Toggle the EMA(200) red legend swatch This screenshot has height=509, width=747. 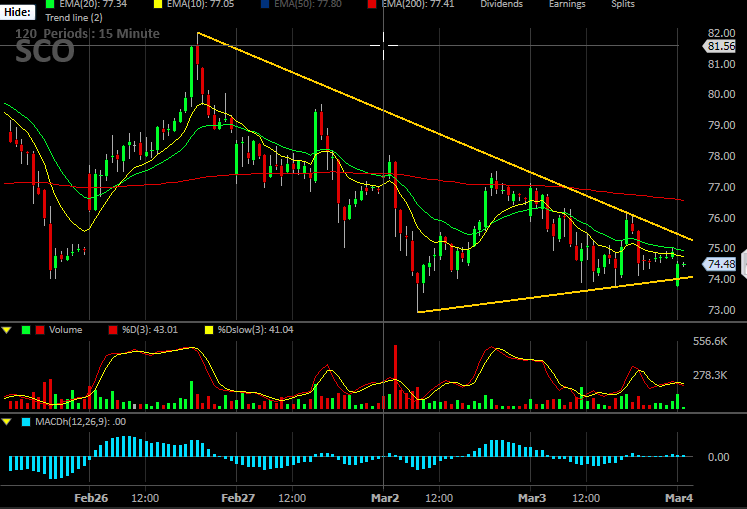click(x=372, y=4)
